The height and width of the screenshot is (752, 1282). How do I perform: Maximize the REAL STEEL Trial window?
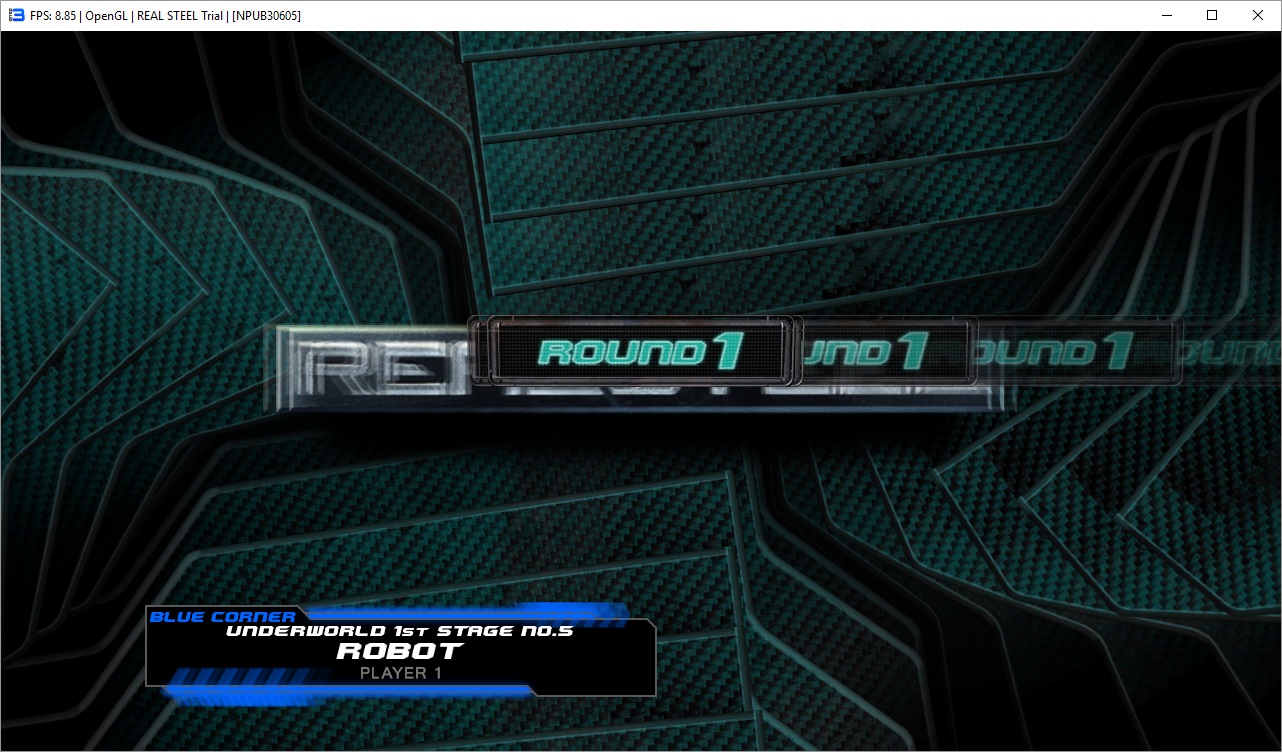pos(1212,15)
